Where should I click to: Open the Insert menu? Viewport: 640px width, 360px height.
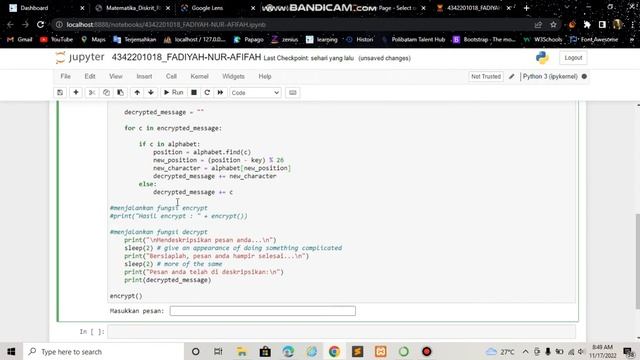(x=144, y=76)
